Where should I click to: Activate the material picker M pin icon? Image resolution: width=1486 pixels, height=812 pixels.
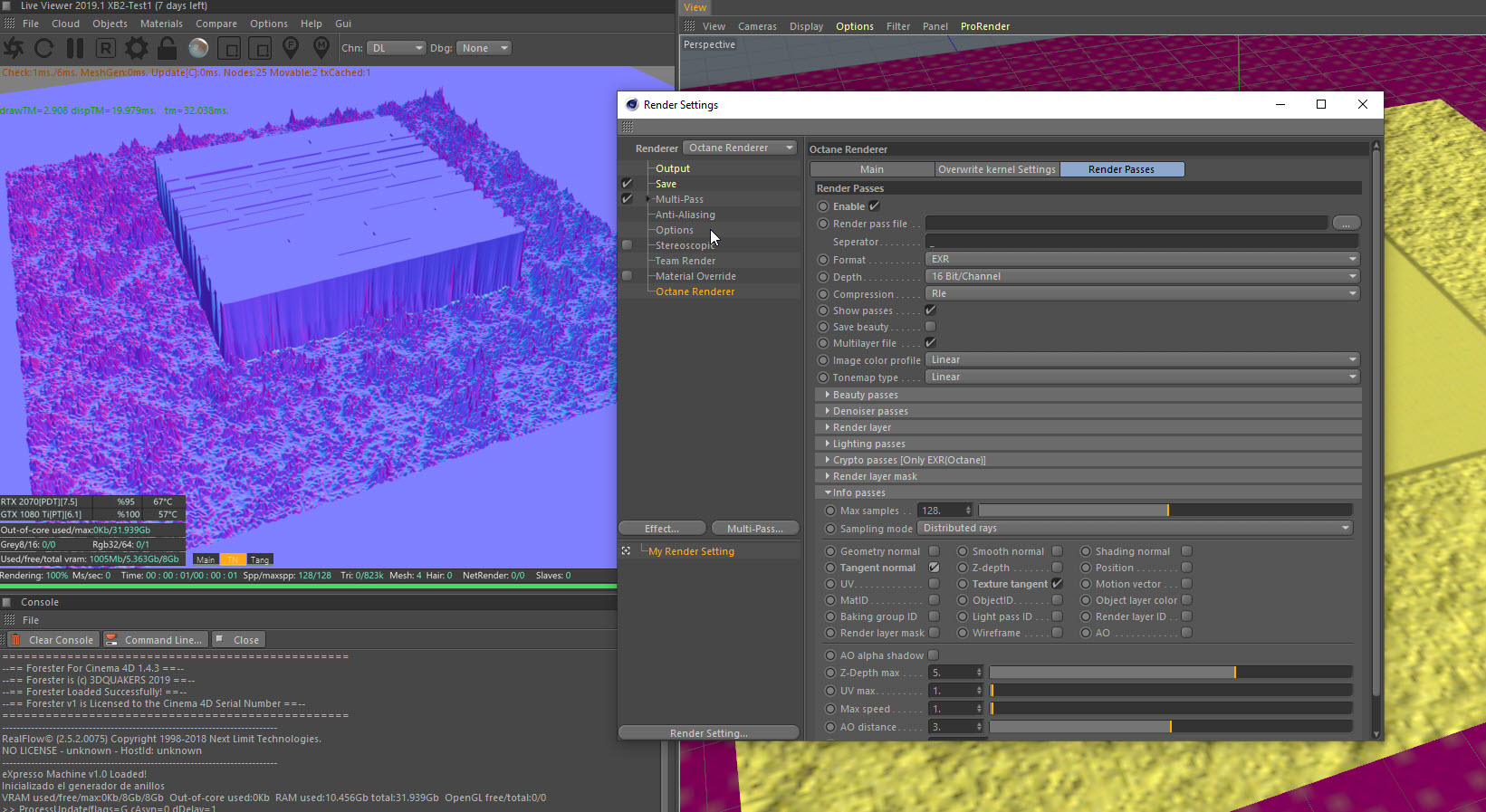point(321,47)
